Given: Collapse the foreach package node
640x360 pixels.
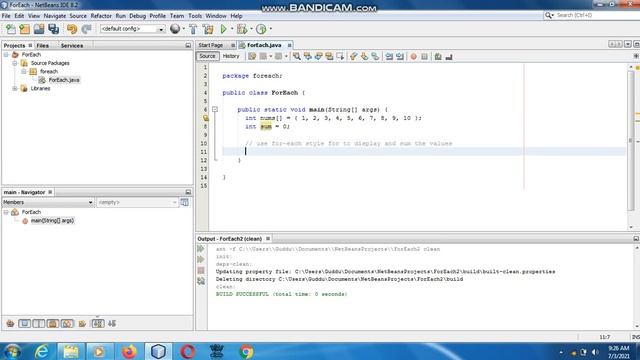Looking at the screenshot, I should point(24,71).
